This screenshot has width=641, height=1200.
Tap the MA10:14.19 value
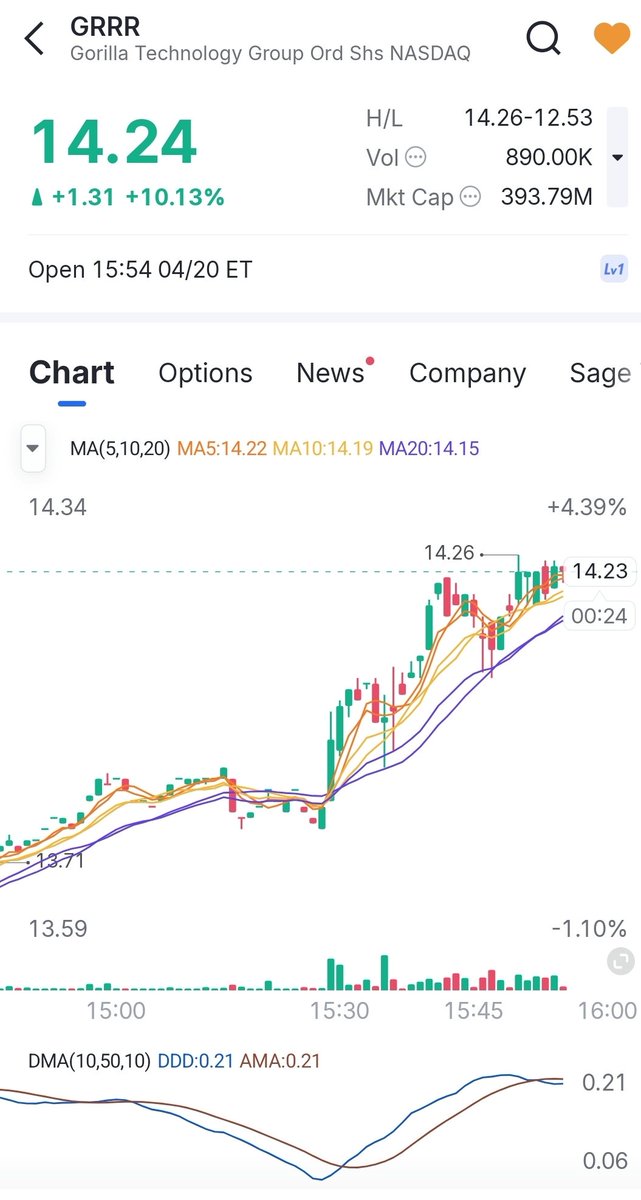click(322, 449)
